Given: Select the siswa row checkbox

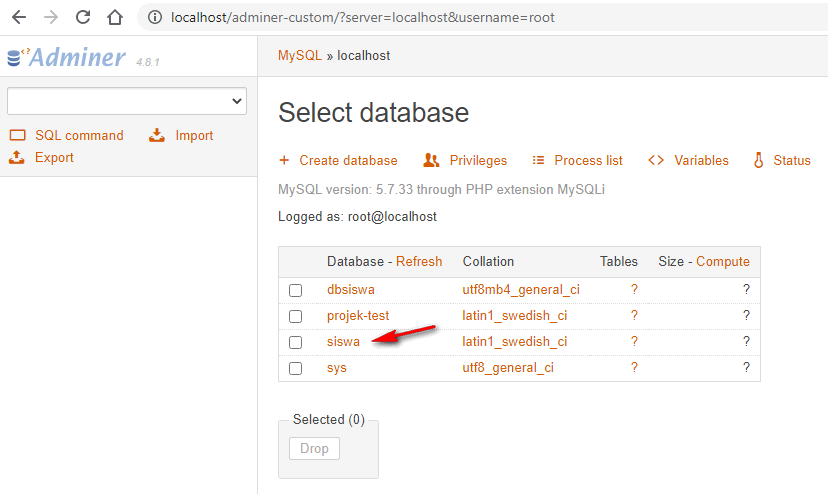Looking at the screenshot, I should [295, 343].
